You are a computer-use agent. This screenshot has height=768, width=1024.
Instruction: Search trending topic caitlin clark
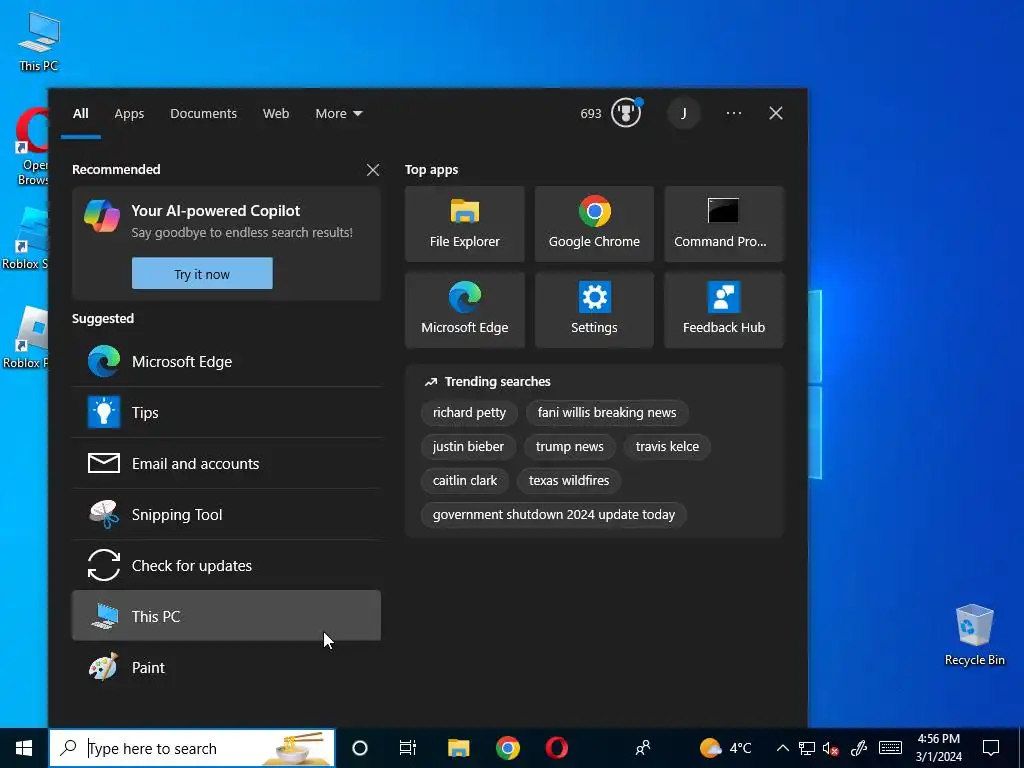[465, 481]
